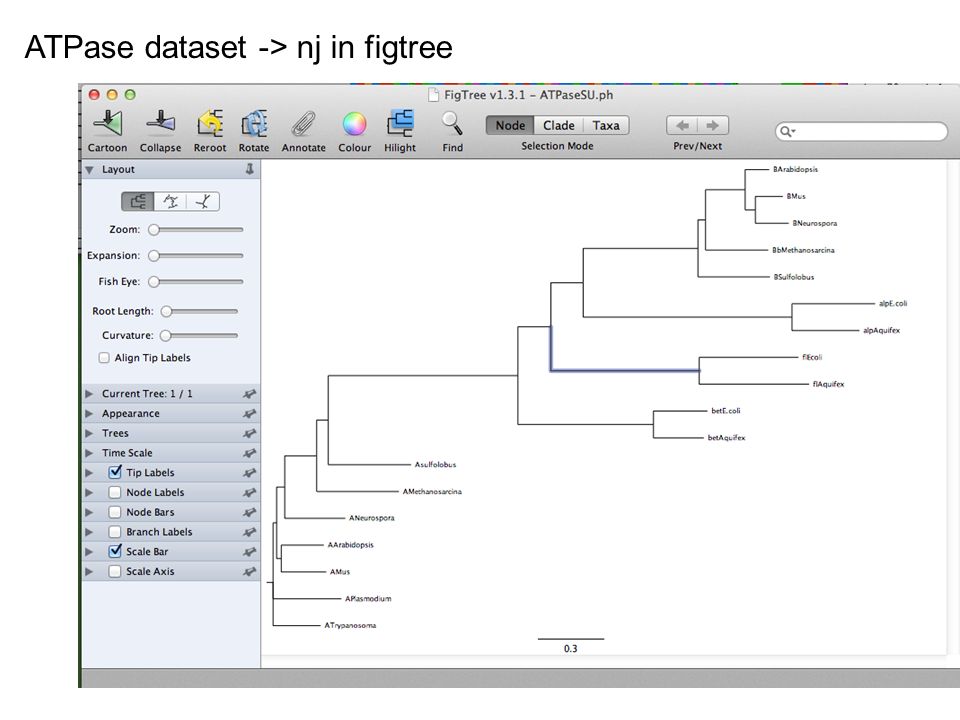The height and width of the screenshot is (720, 960).
Task: Collapse the Layout panel triangle
Action: coord(89,170)
